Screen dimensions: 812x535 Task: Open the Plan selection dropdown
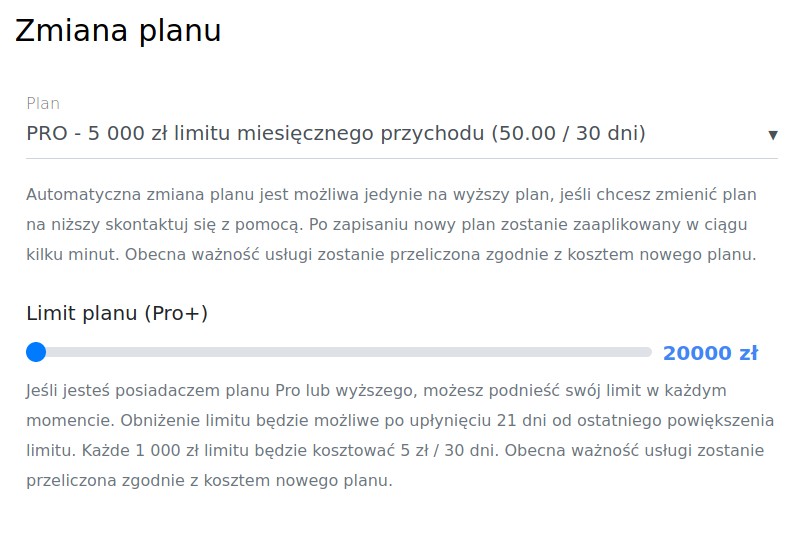(400, 134)
